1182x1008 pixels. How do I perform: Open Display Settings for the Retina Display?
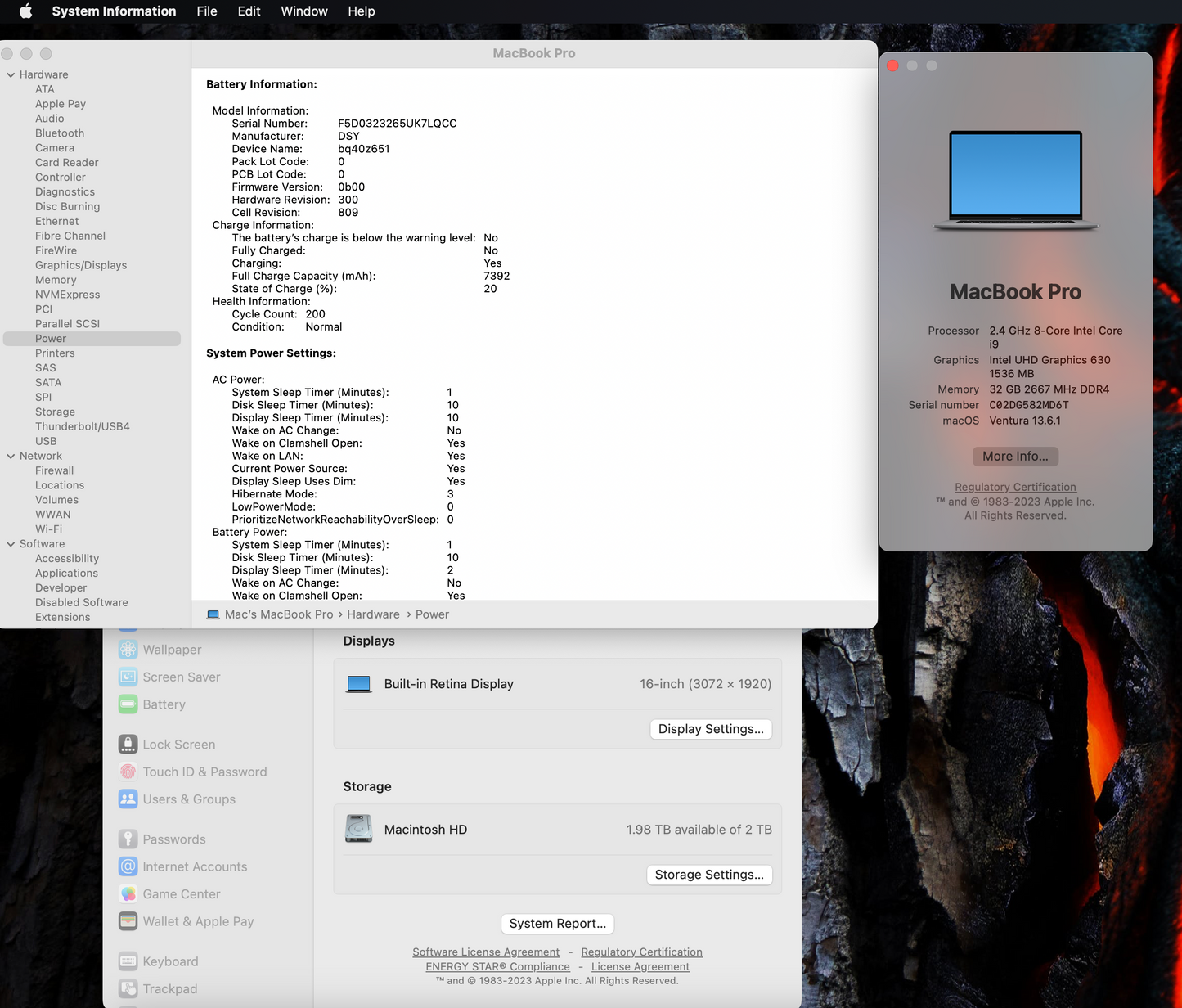[710, 729]
